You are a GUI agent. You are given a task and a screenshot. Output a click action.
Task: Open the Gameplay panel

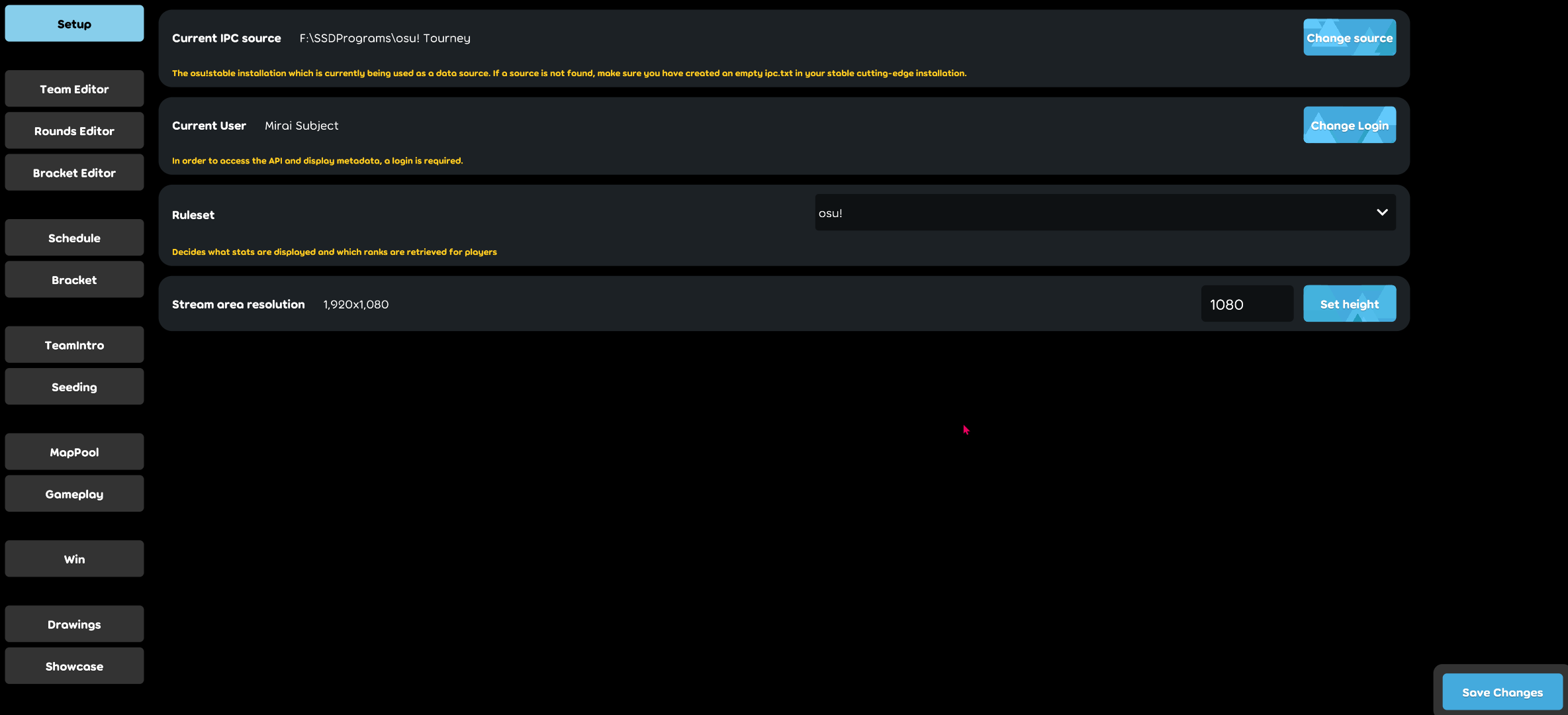pyautogui.click(x=74, y=493)
